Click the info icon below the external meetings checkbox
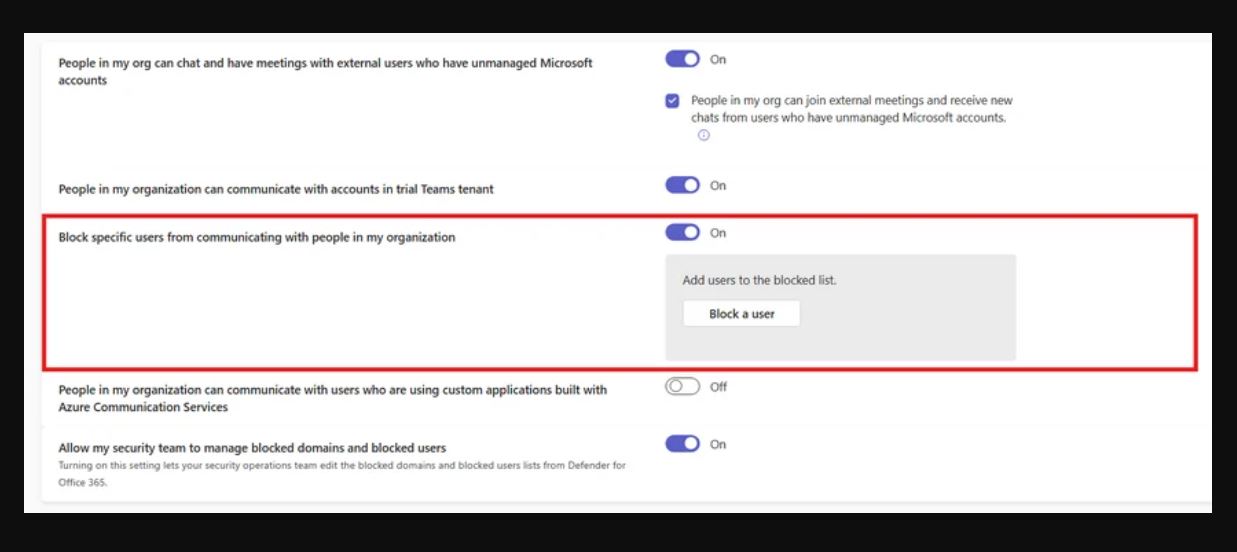Image resolution: width=1237 pixels, height=552 pixels. point(704,136)
